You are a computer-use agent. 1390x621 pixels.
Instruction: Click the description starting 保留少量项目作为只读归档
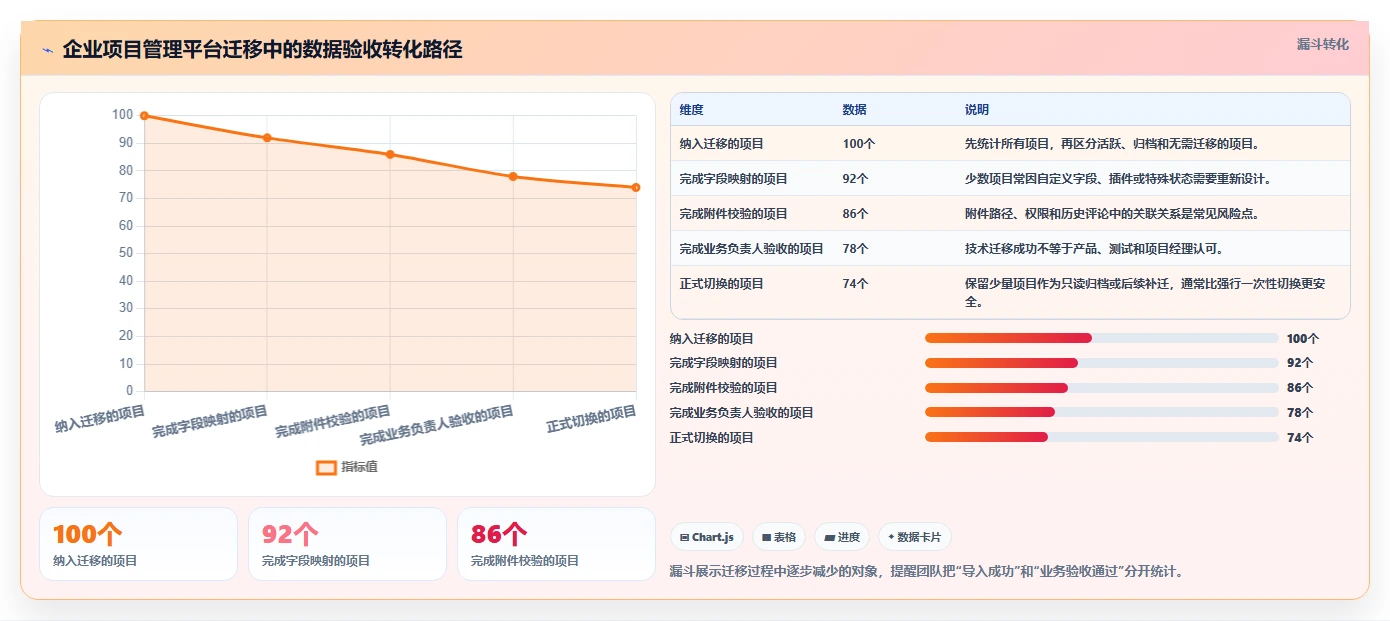tap(1145, 292)
